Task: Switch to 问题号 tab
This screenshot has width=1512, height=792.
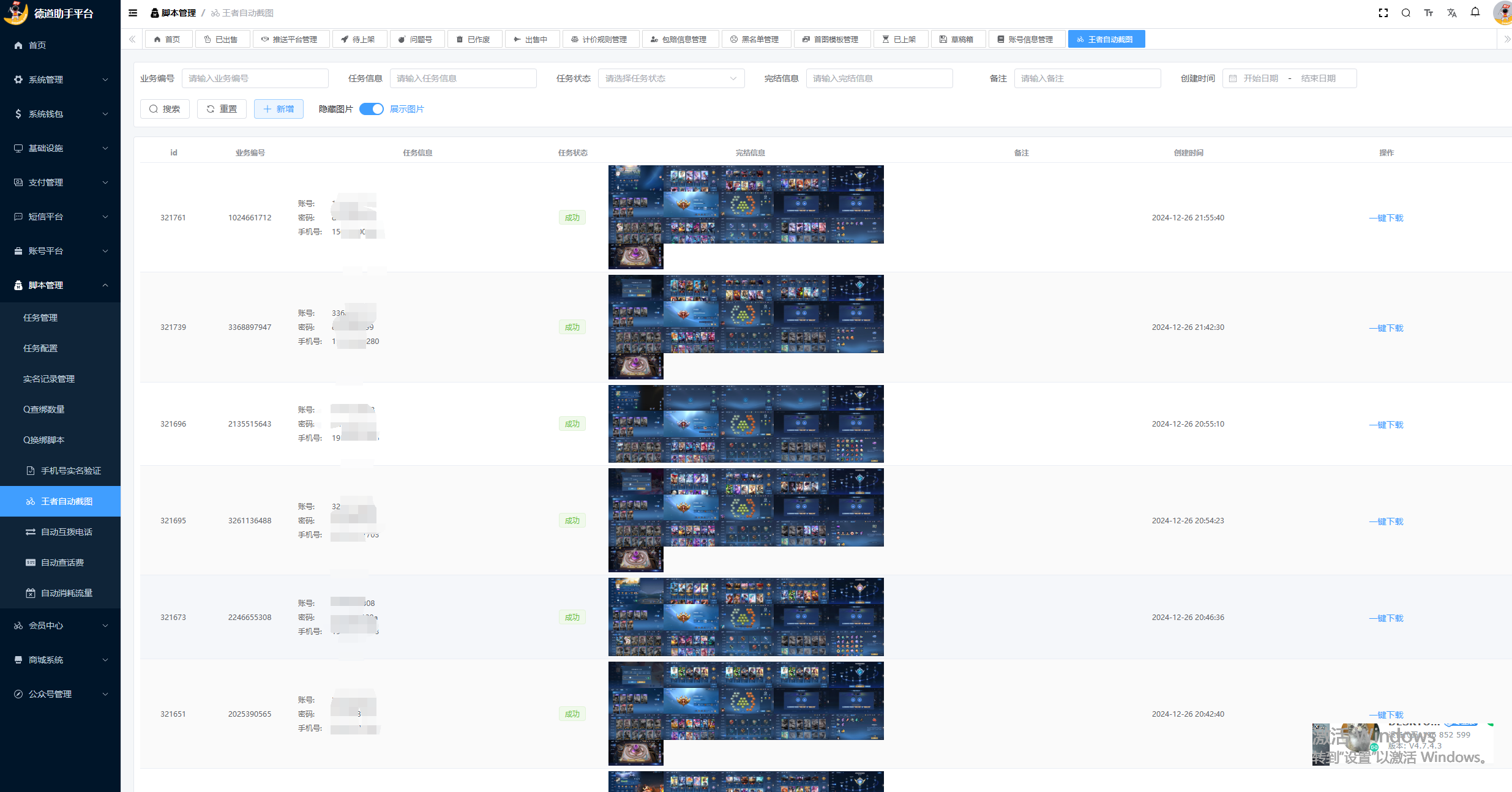Action: pyautogui.click(x=417, y=39)
